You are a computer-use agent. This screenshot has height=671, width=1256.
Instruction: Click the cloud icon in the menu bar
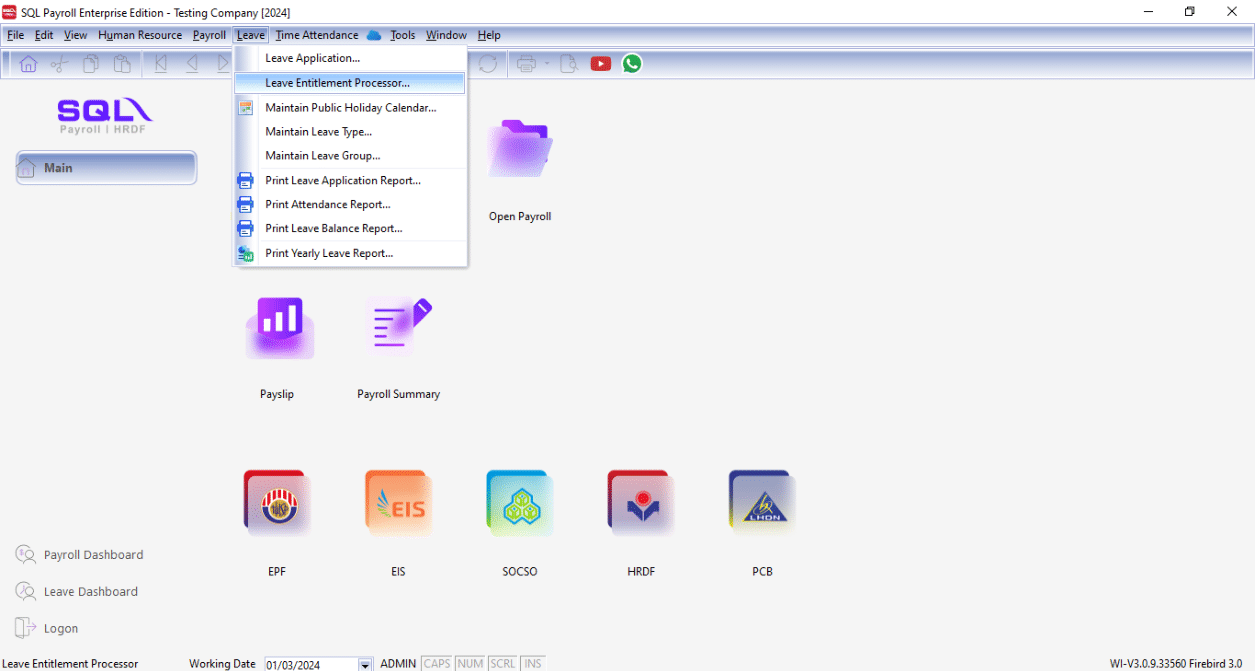374,35
